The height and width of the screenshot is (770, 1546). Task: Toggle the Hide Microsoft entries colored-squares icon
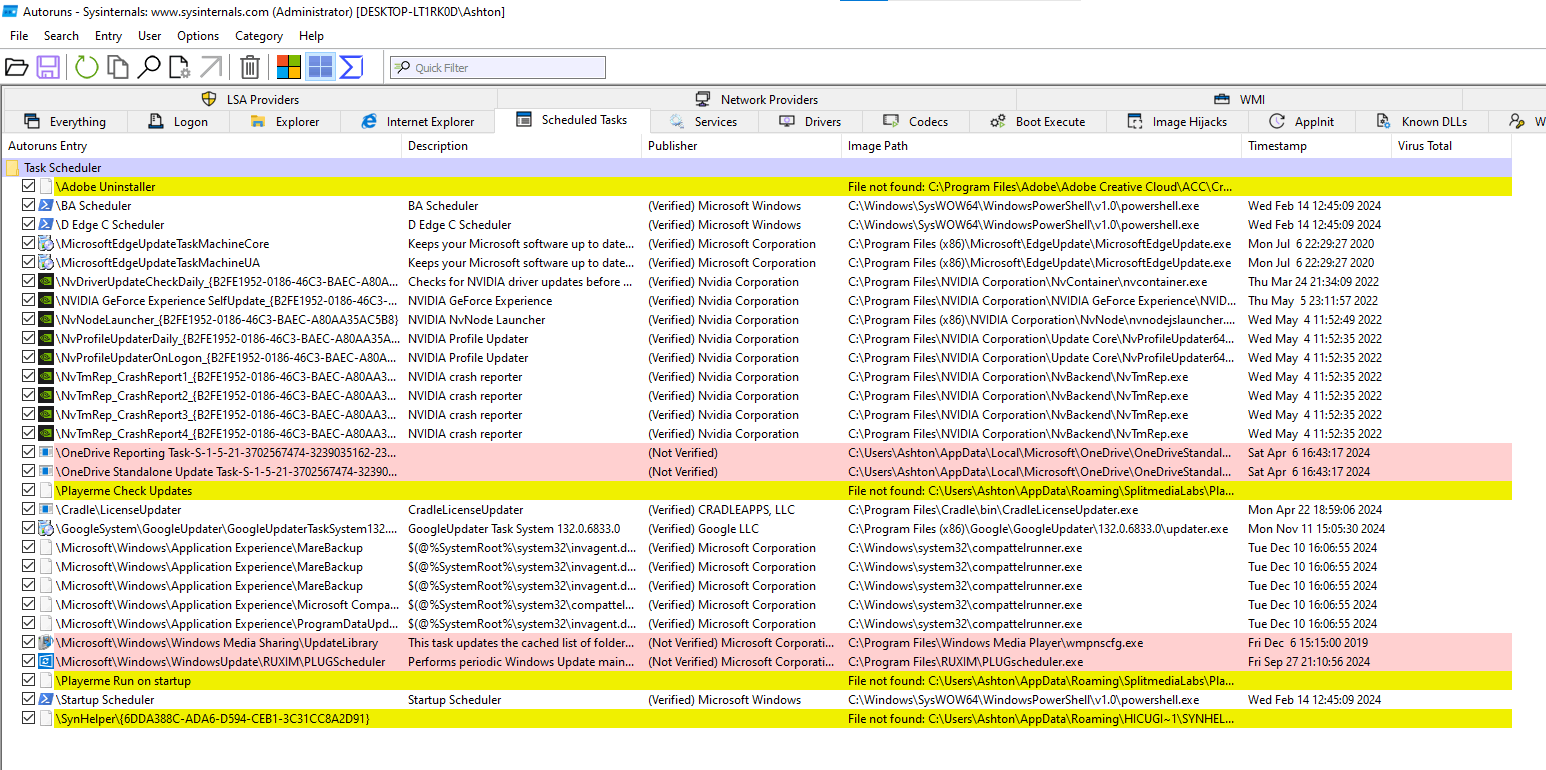pyautogui.click(x=289, y=67)
